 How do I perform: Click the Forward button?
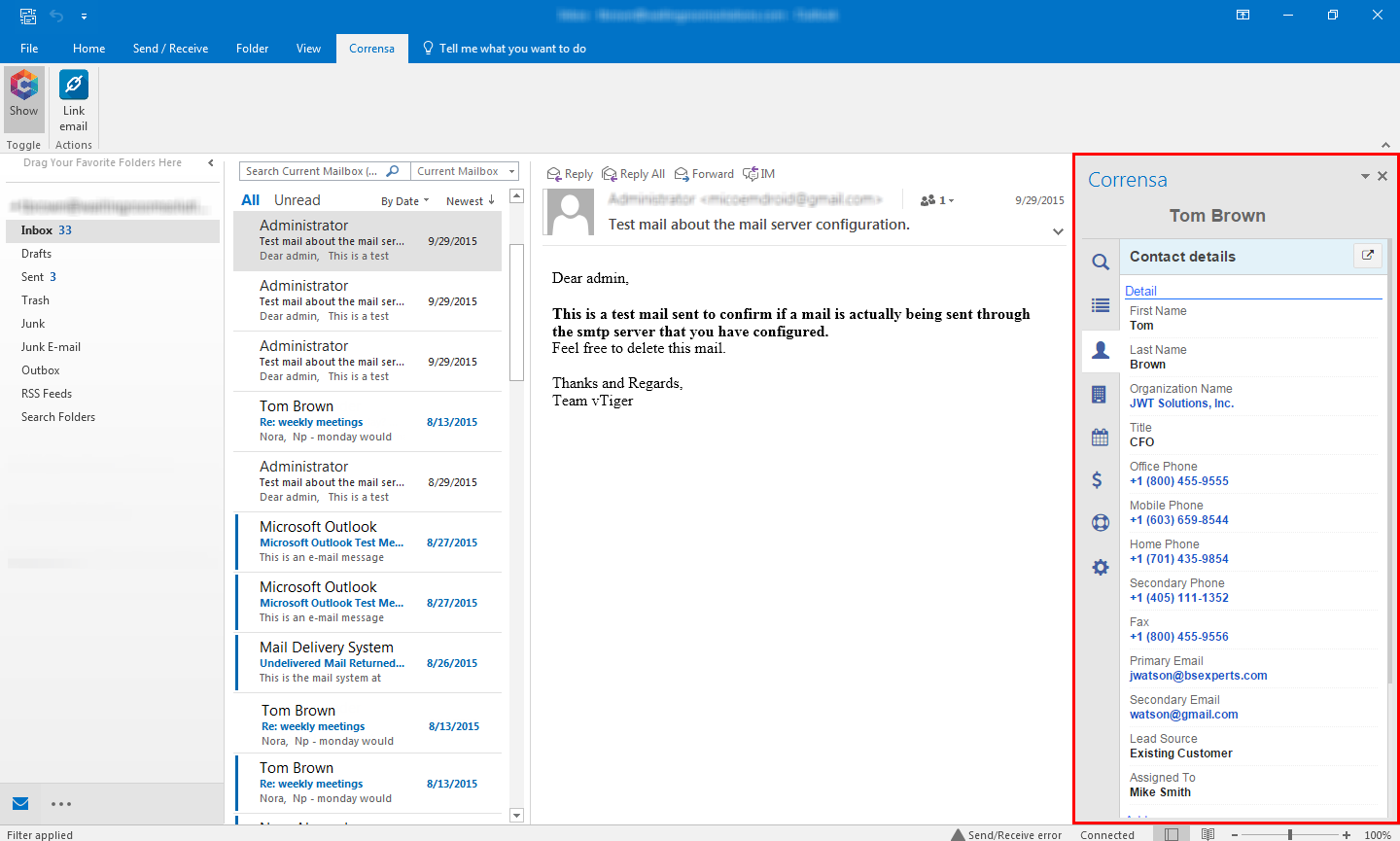704,174
